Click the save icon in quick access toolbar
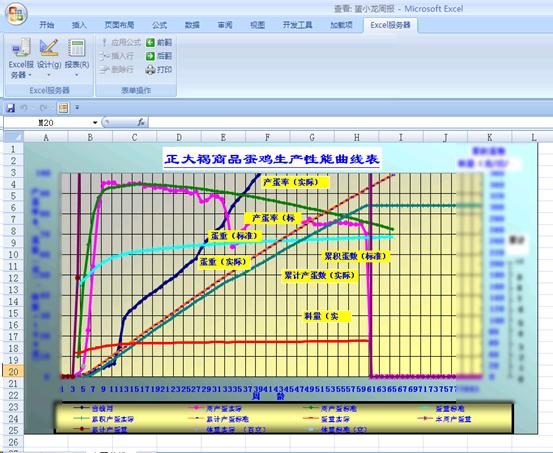Viewport: 553px width, 453px height. (11, 108)
